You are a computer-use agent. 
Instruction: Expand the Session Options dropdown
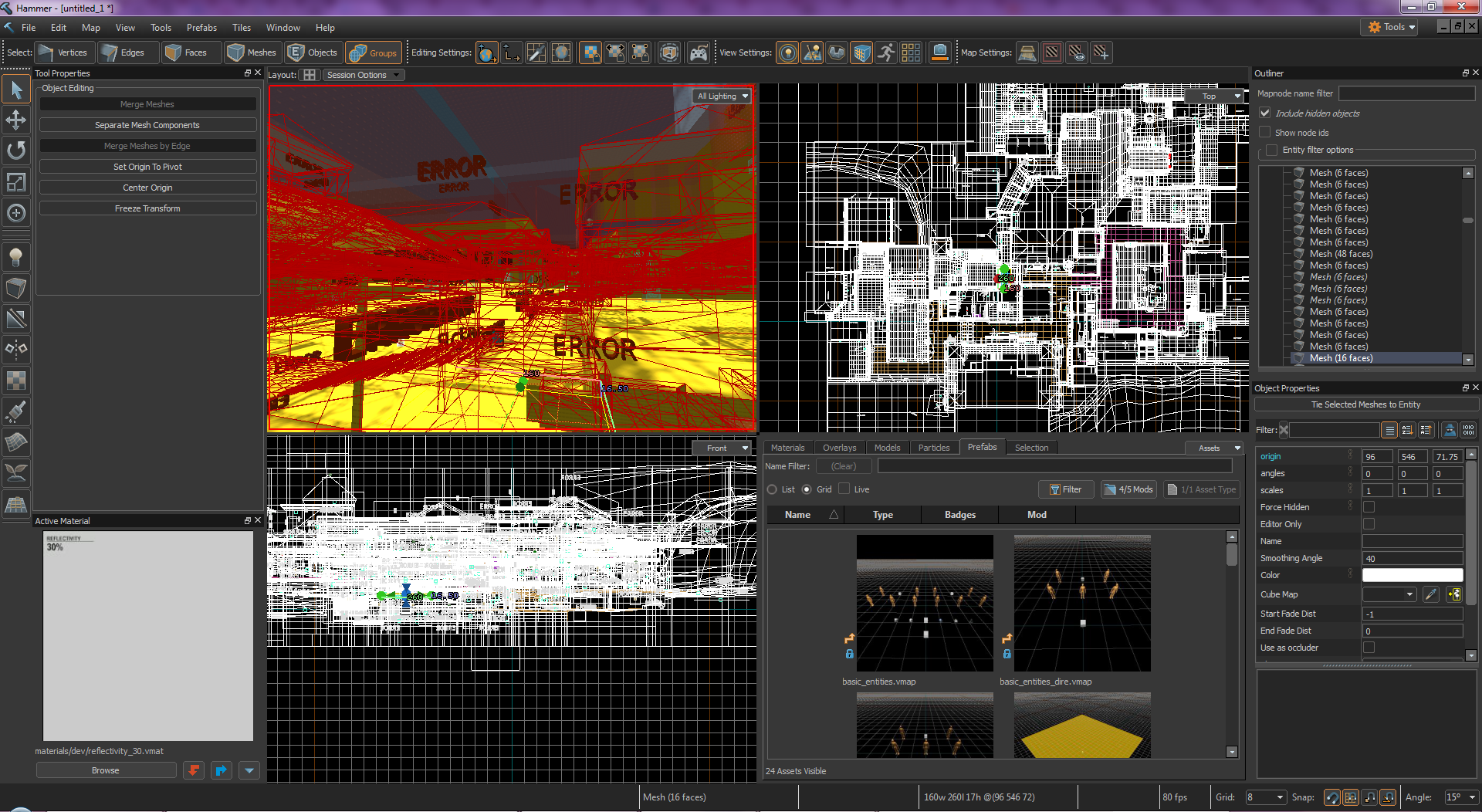(x=363, y=75)
